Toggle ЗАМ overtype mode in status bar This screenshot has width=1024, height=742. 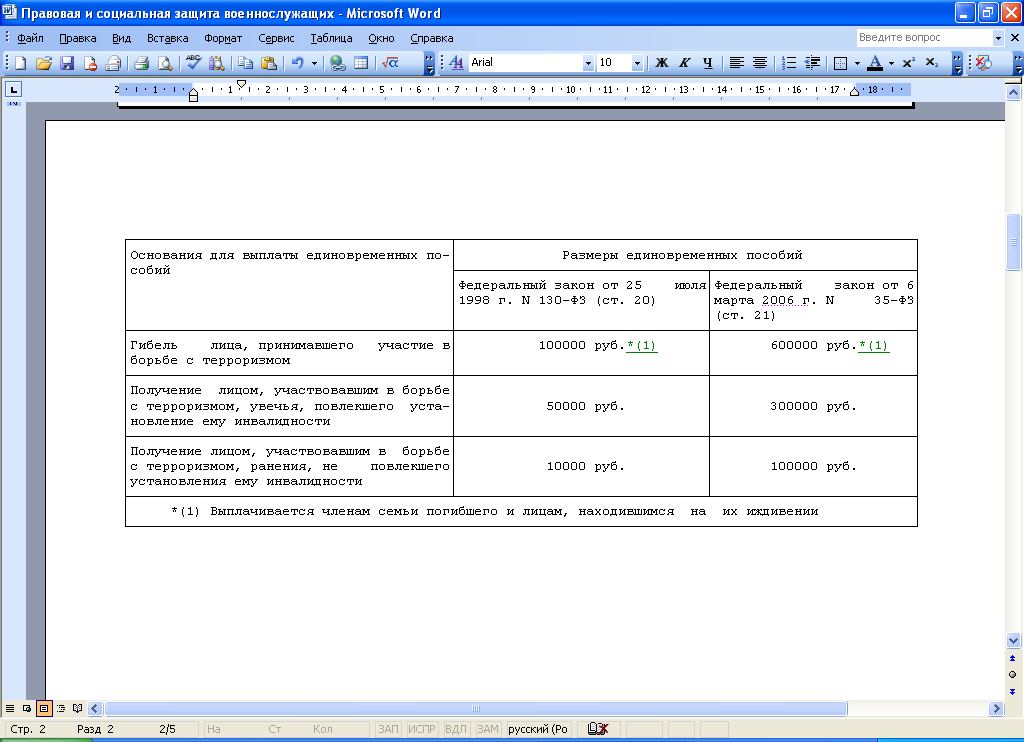click(488, 729)
